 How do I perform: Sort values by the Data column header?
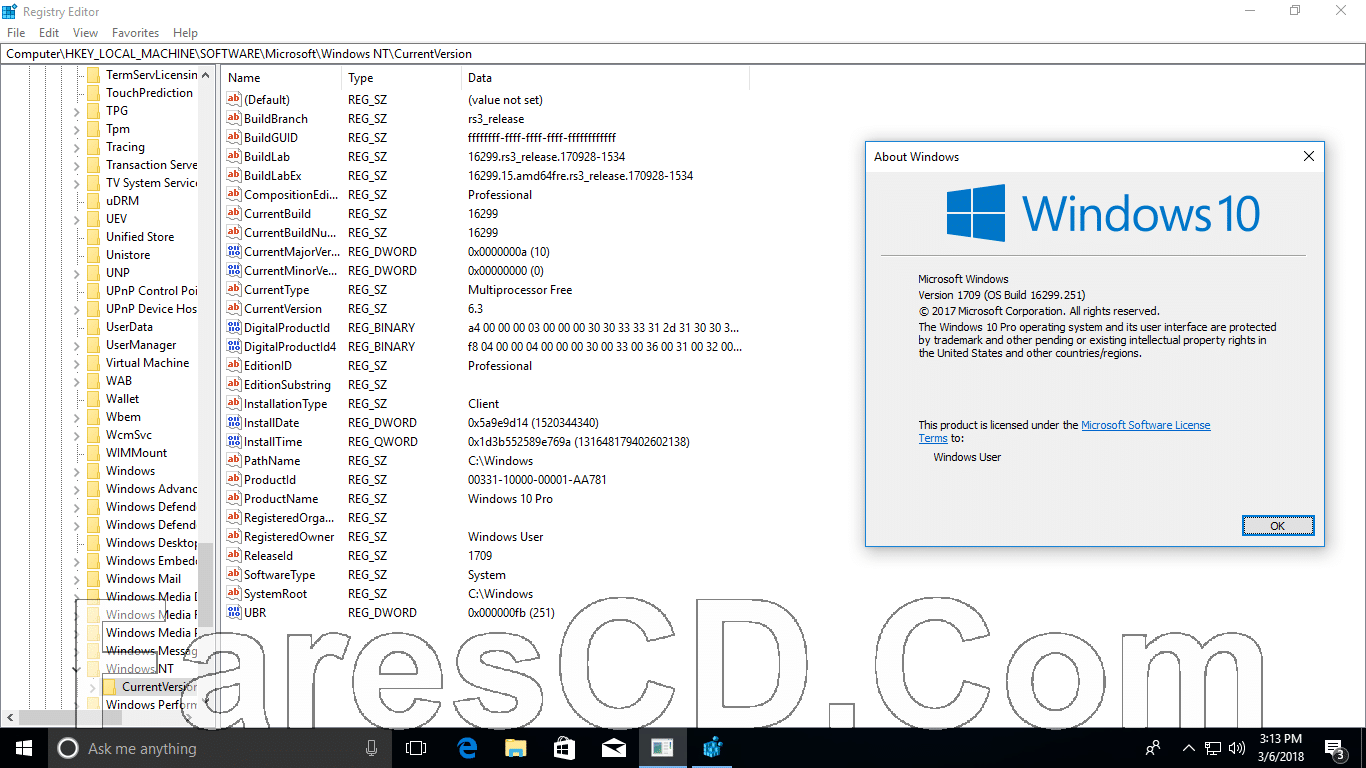[605, 78]
